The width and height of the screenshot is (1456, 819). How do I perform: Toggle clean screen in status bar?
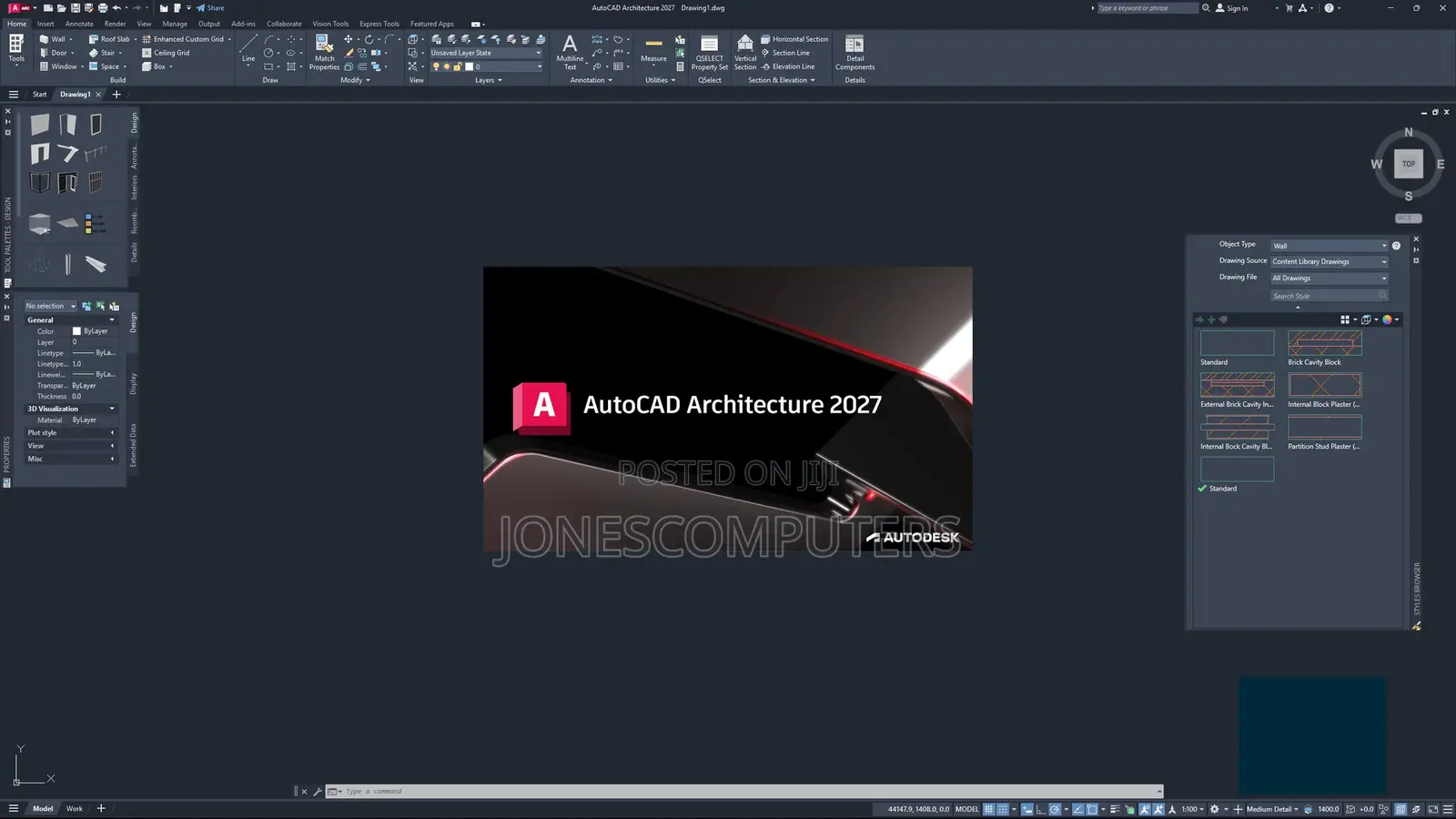coord(1433,809)
